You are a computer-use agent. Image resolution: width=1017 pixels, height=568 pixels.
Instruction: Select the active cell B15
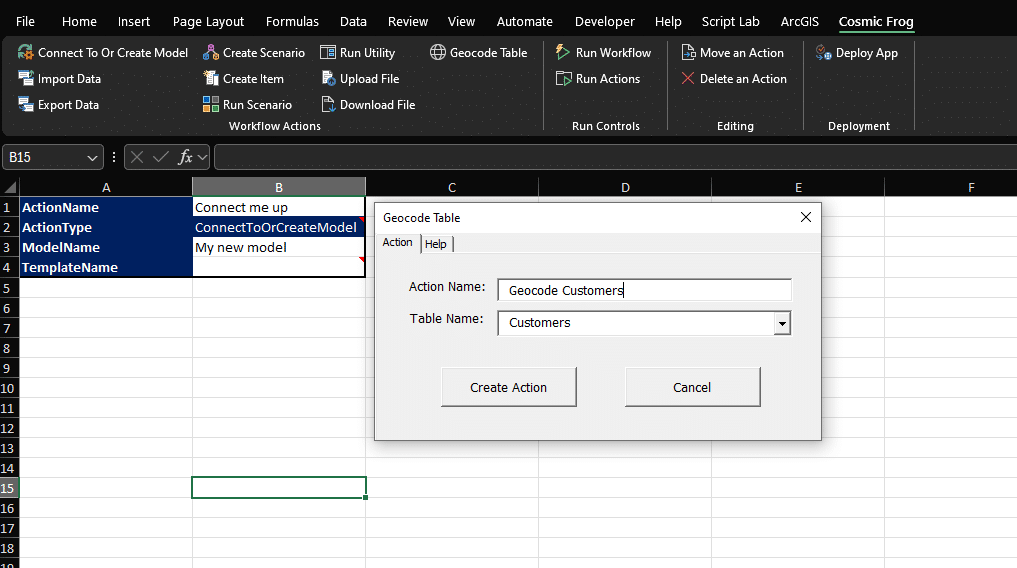click(x=279, y=488)
